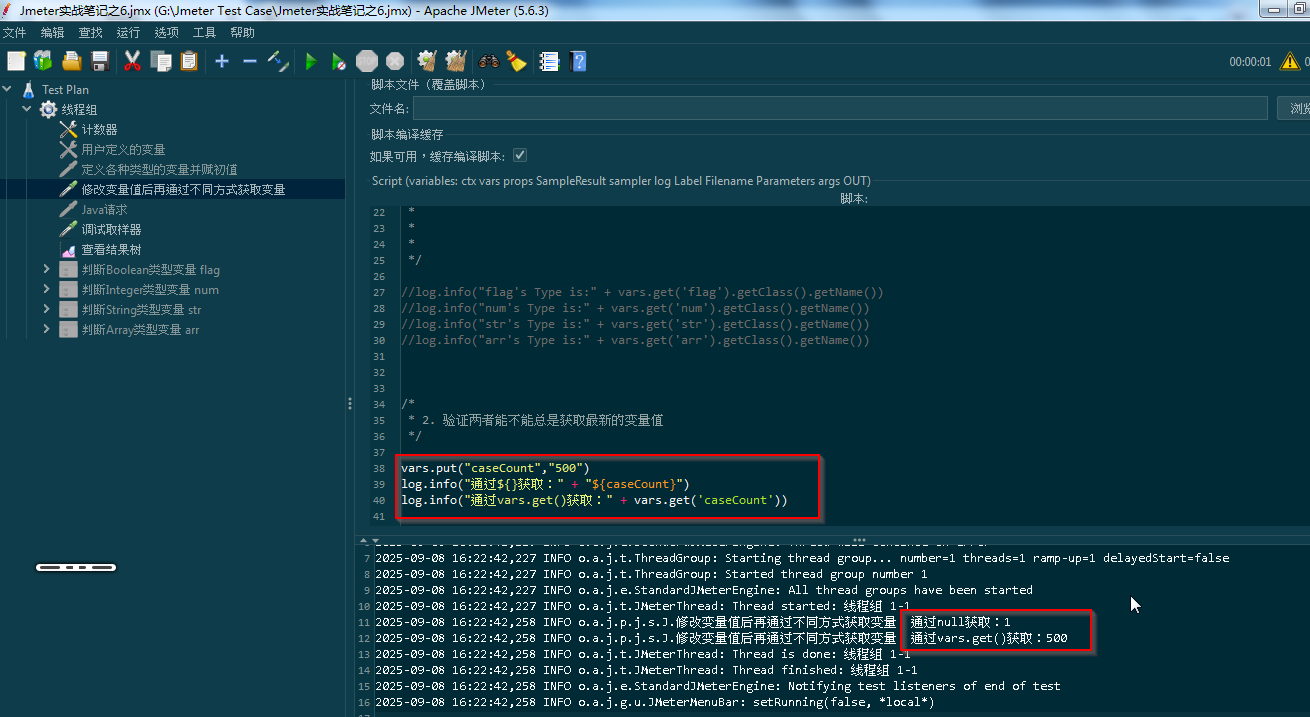Expand all nodes with plus icon
The height and width of the screenshot is (717, 1310).
(222, 61)
